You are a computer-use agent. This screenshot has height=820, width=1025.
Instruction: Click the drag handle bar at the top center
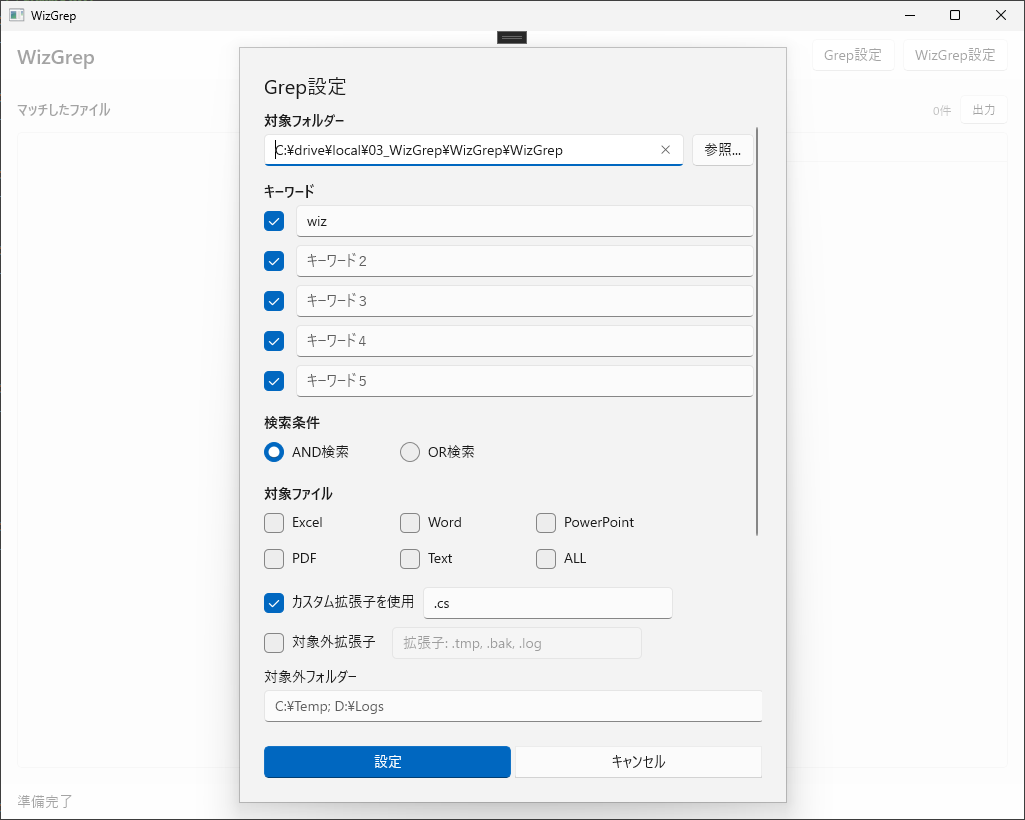click(x=512, y=38)
